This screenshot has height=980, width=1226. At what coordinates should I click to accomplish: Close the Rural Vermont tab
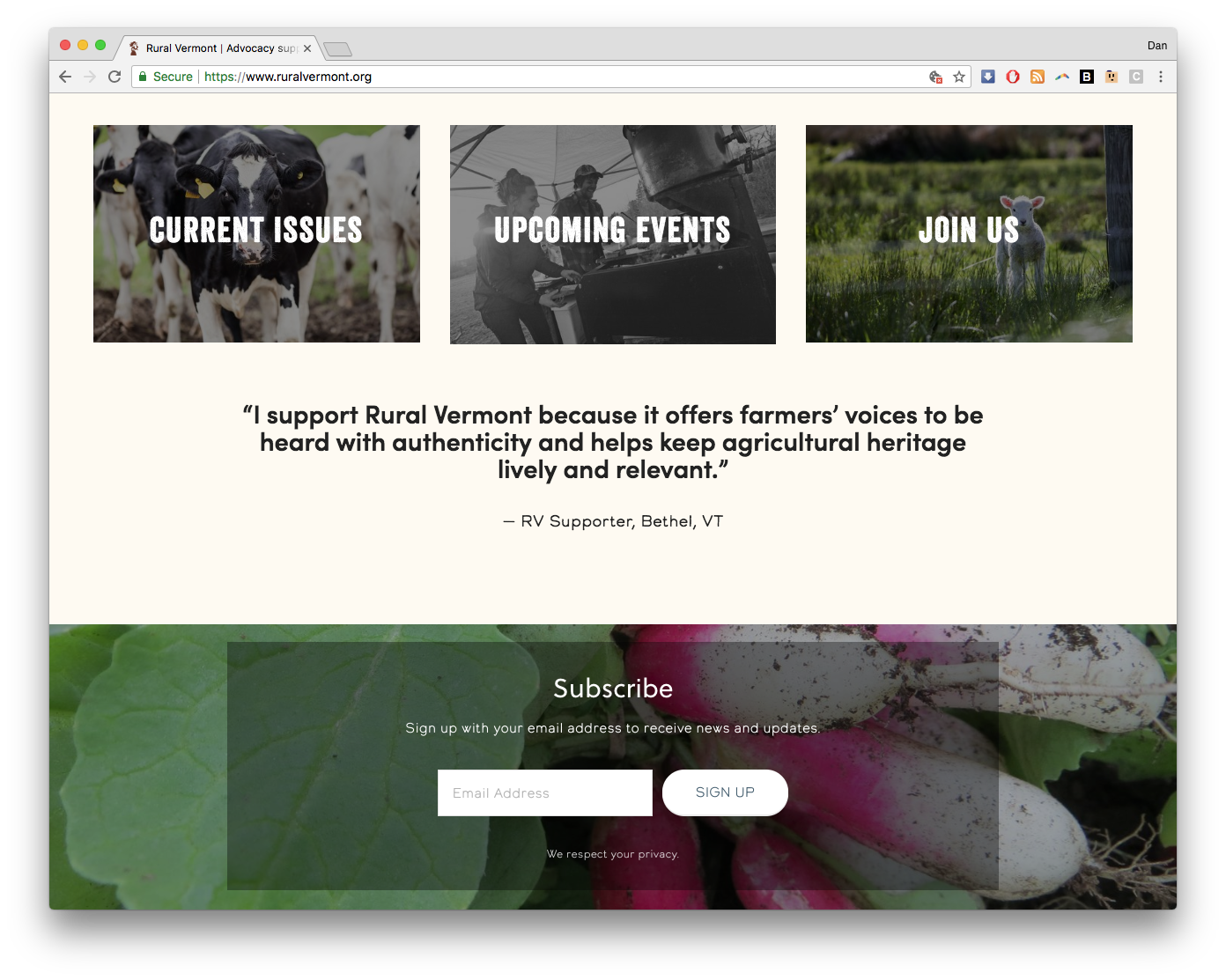pos(307,48)
